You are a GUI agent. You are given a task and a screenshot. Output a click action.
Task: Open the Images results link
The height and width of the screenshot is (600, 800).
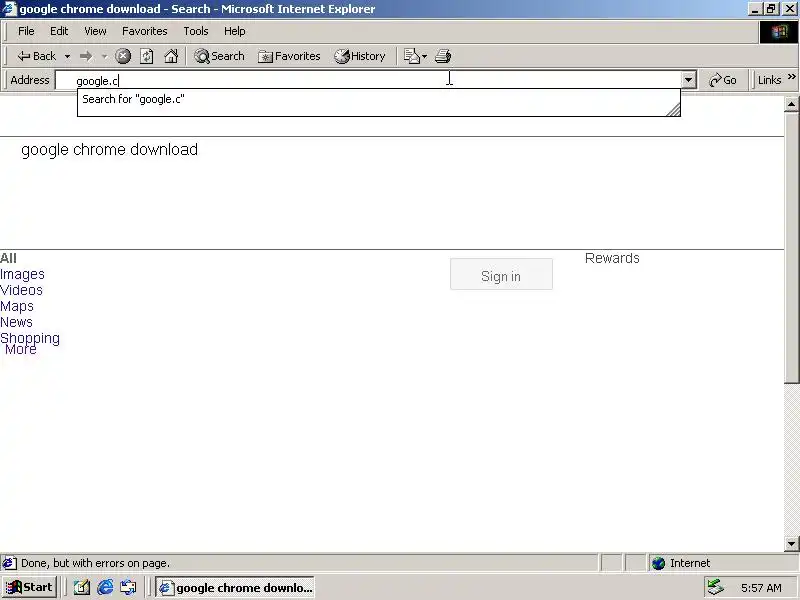click(22, 274)
